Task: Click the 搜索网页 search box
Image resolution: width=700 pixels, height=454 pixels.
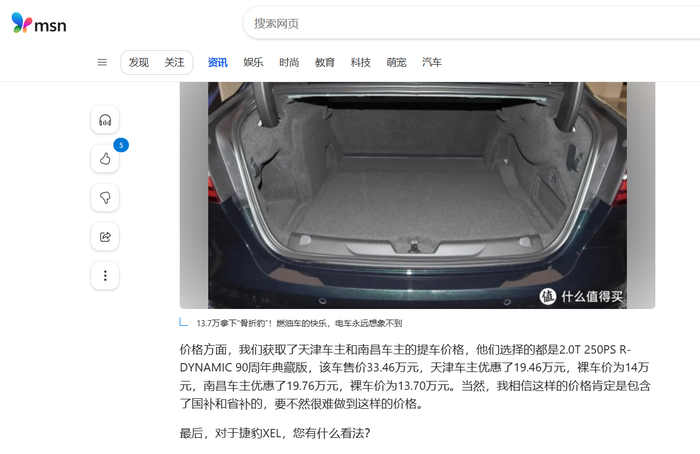Action: [472, 23]
